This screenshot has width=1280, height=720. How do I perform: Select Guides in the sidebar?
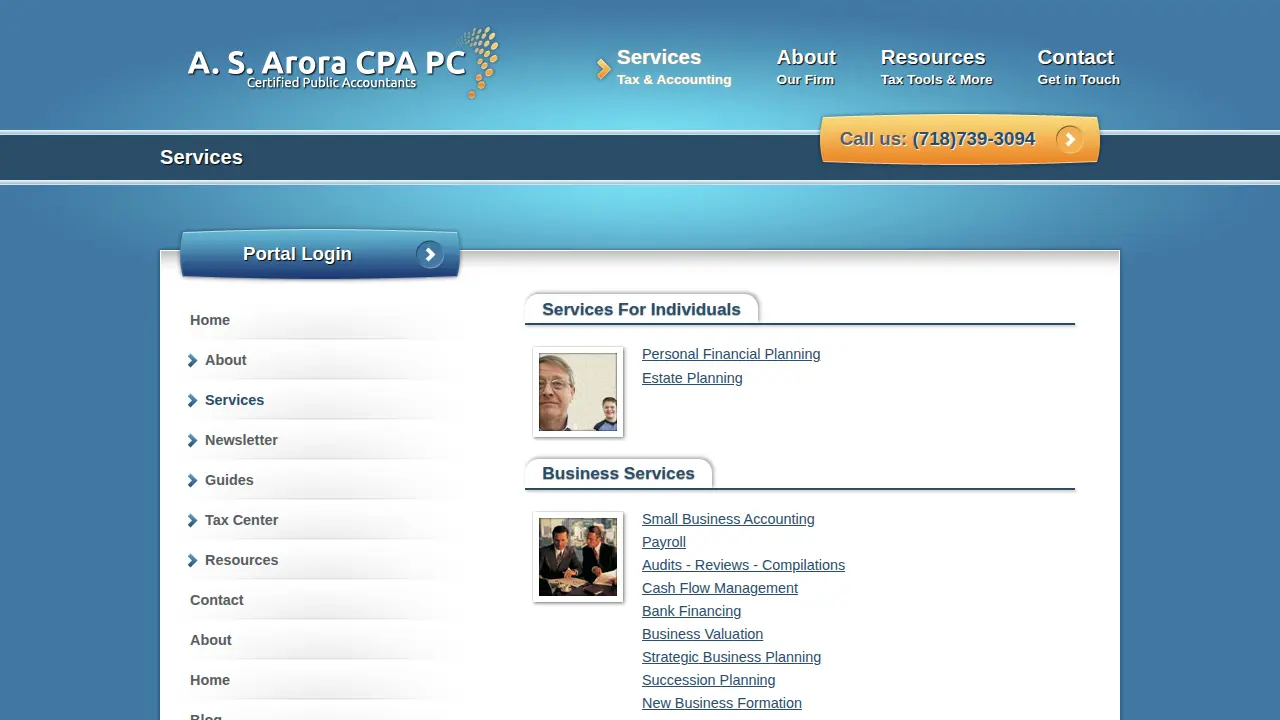pyautogui.click(x=229, y=480)
